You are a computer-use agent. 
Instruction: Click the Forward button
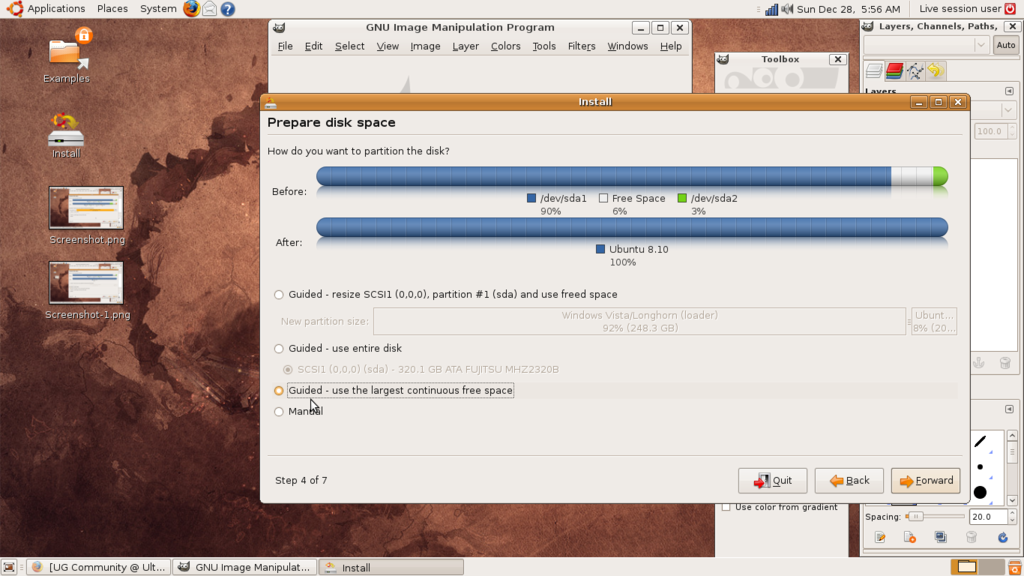925,481
